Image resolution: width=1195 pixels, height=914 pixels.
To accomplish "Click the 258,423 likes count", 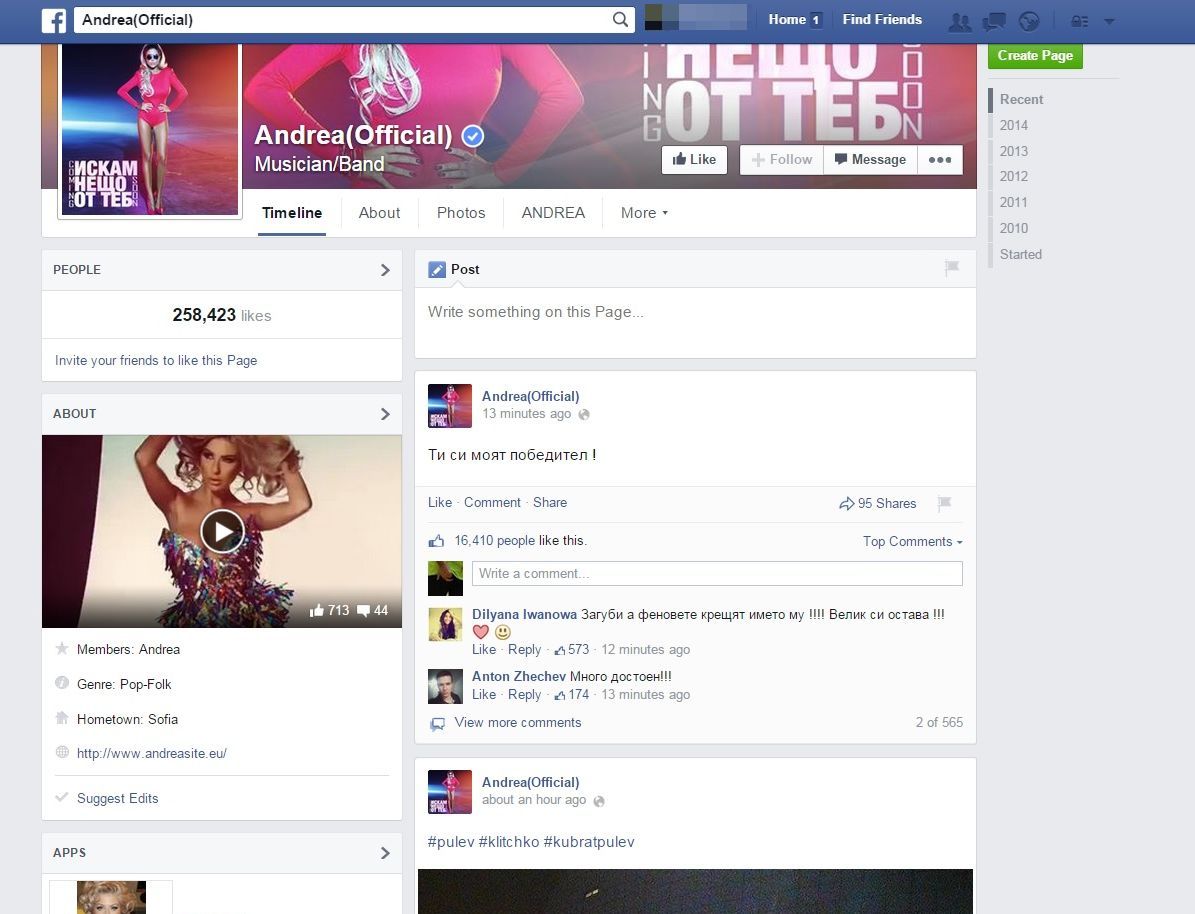I will 222,315.
